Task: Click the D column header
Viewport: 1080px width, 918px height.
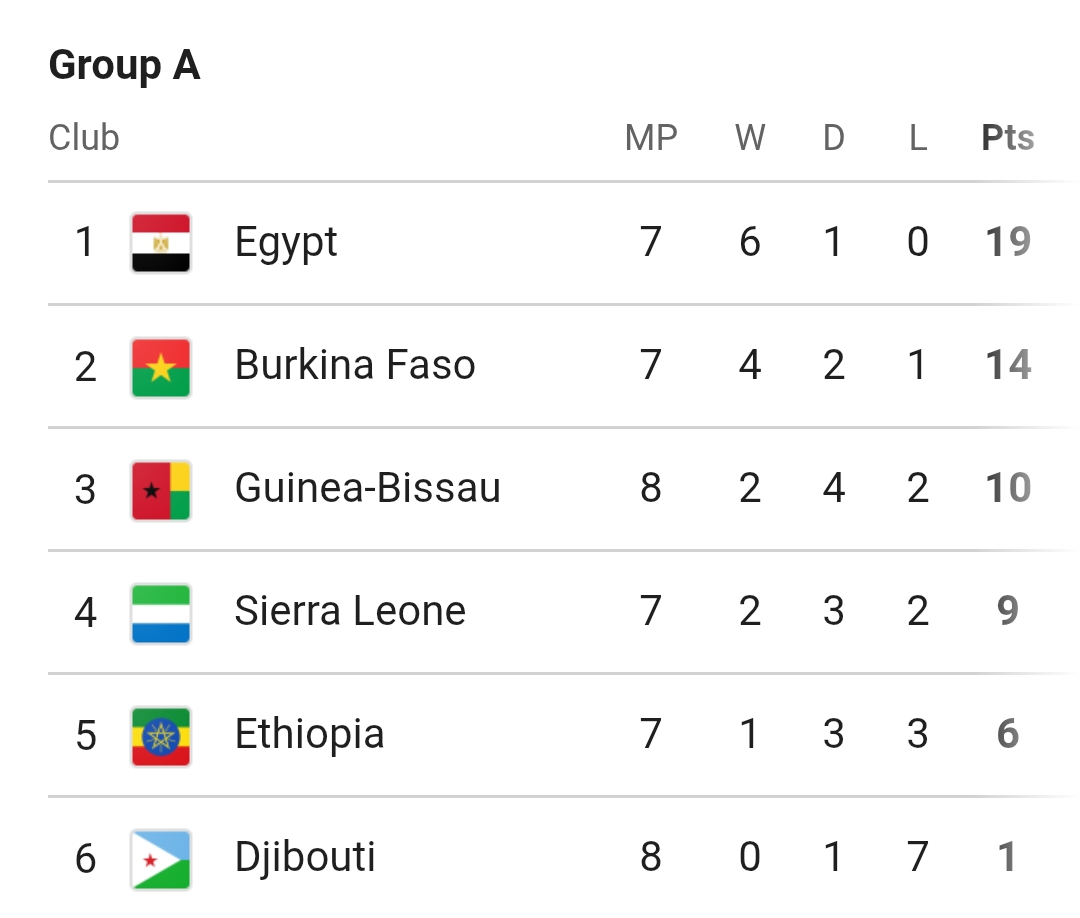Action: pos(834,138)
